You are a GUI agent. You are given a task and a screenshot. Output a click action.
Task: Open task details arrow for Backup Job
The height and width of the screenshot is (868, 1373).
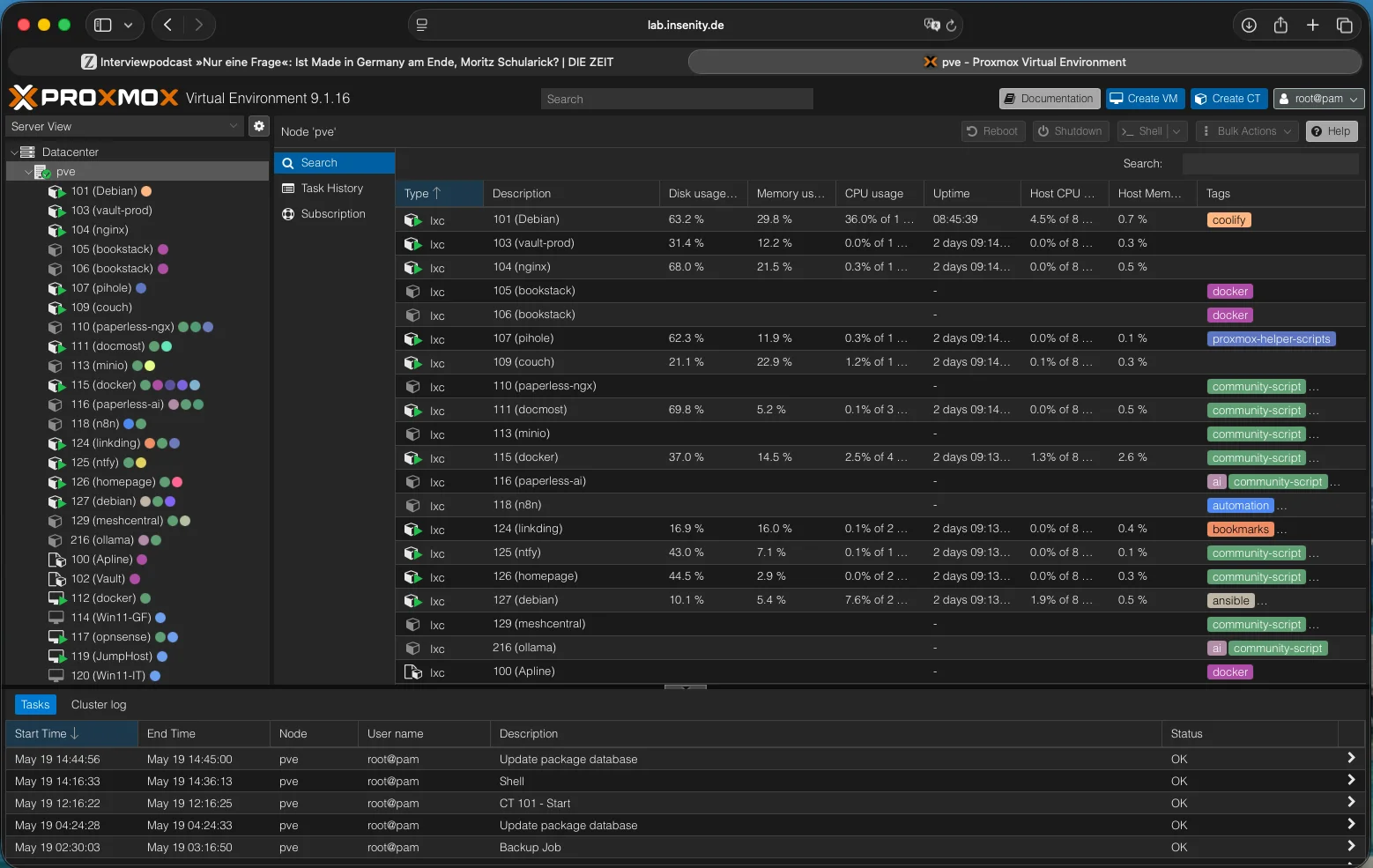click(1351, 846)
